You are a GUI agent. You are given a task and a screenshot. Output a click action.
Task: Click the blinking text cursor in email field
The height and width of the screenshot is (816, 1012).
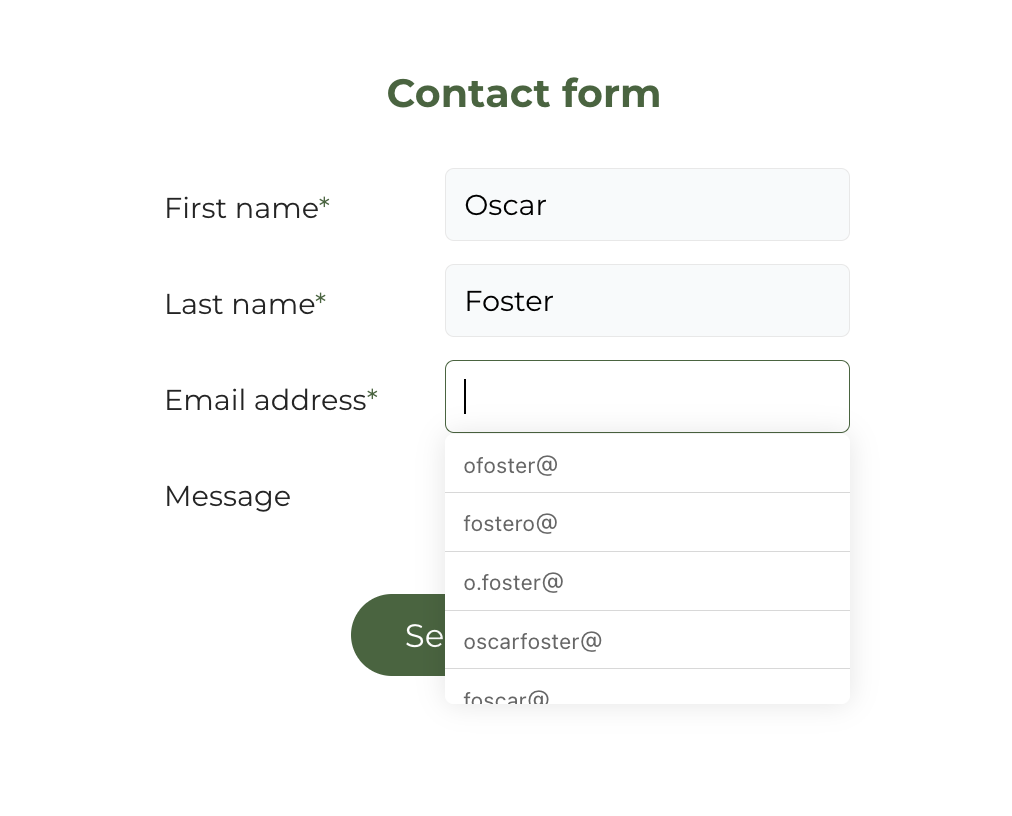(465, 396)
